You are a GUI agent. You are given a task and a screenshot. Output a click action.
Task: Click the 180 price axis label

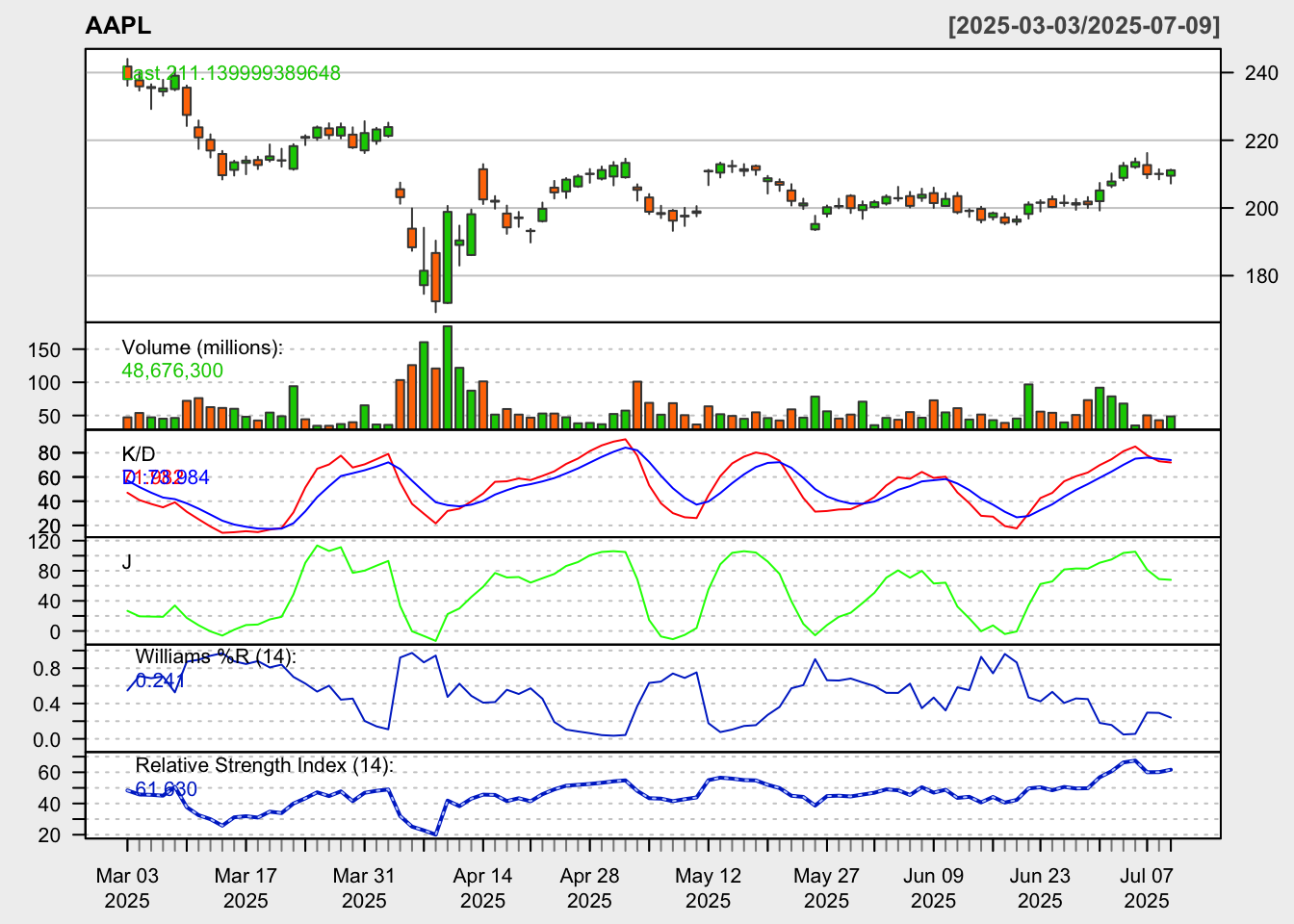tap(1262, 276)
